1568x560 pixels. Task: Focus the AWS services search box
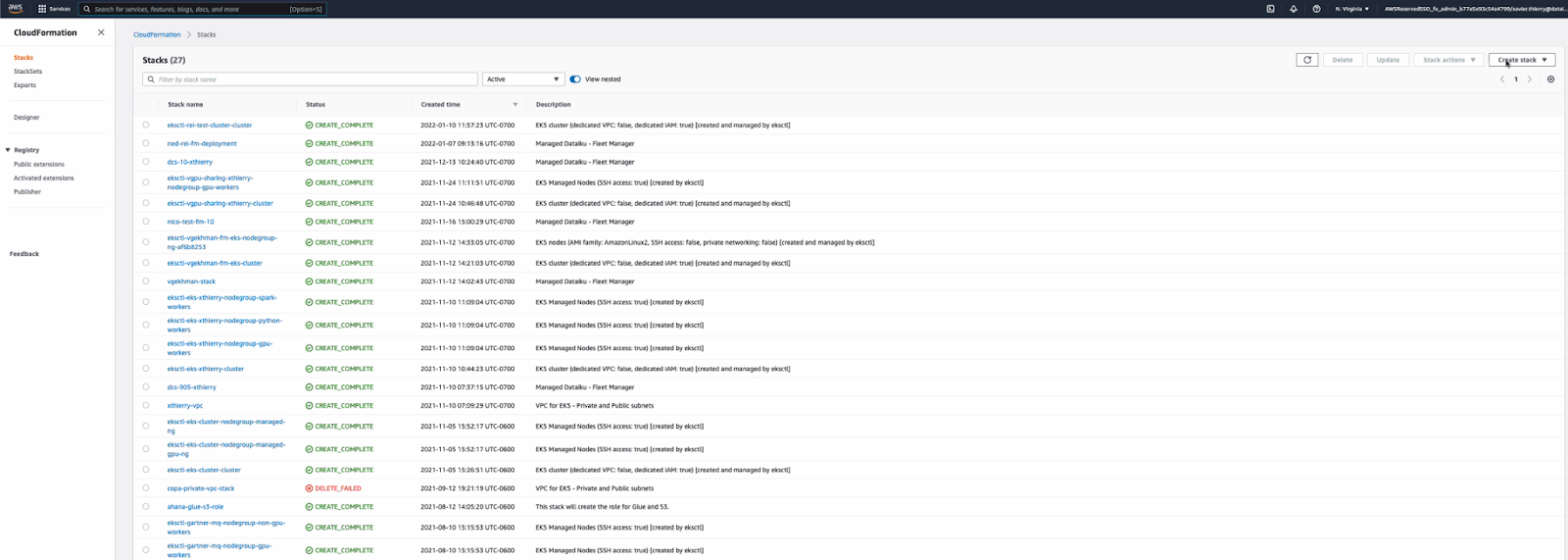coord(203,9)
